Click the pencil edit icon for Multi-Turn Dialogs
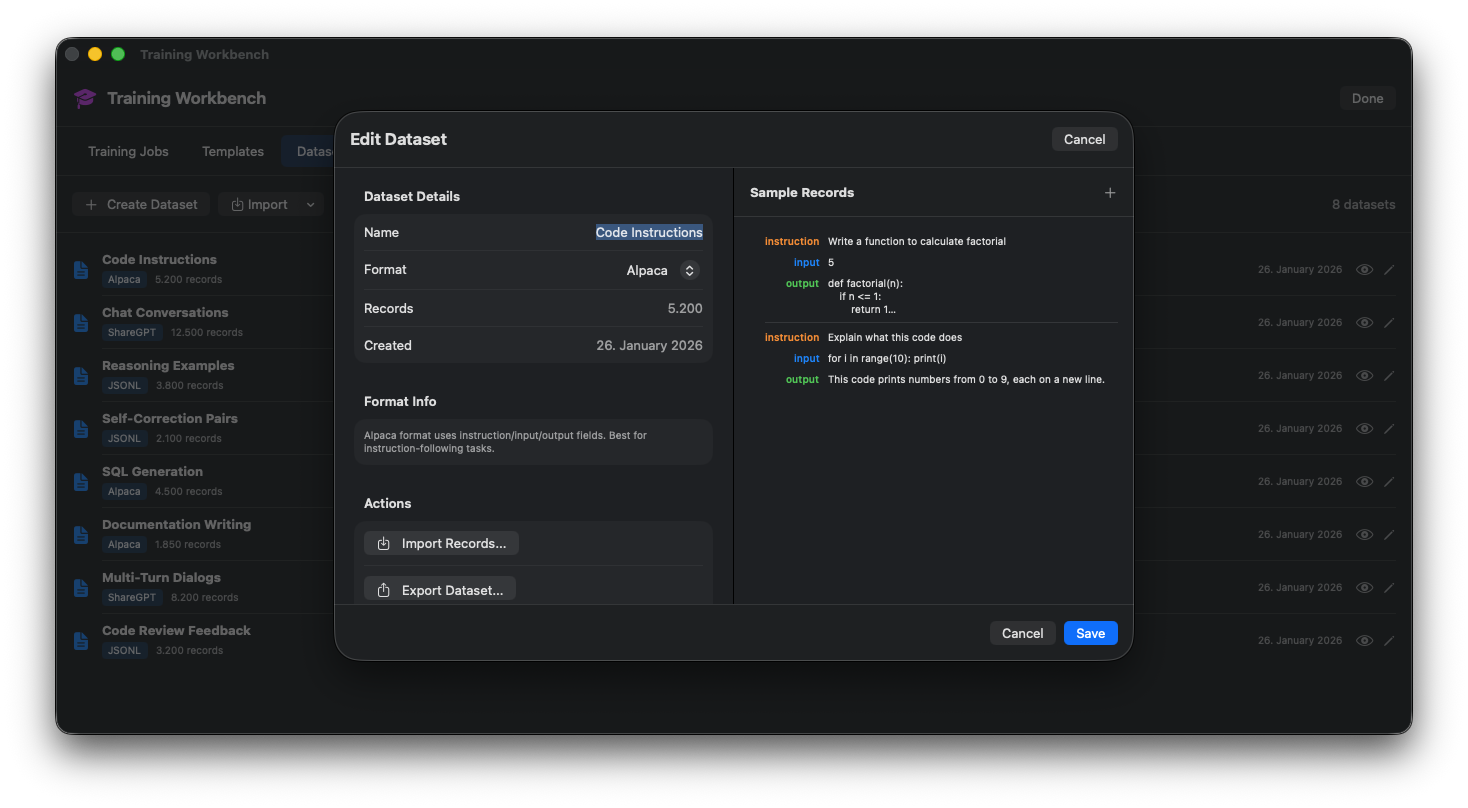The image size is (1468, 808). tap(1389, 588)
